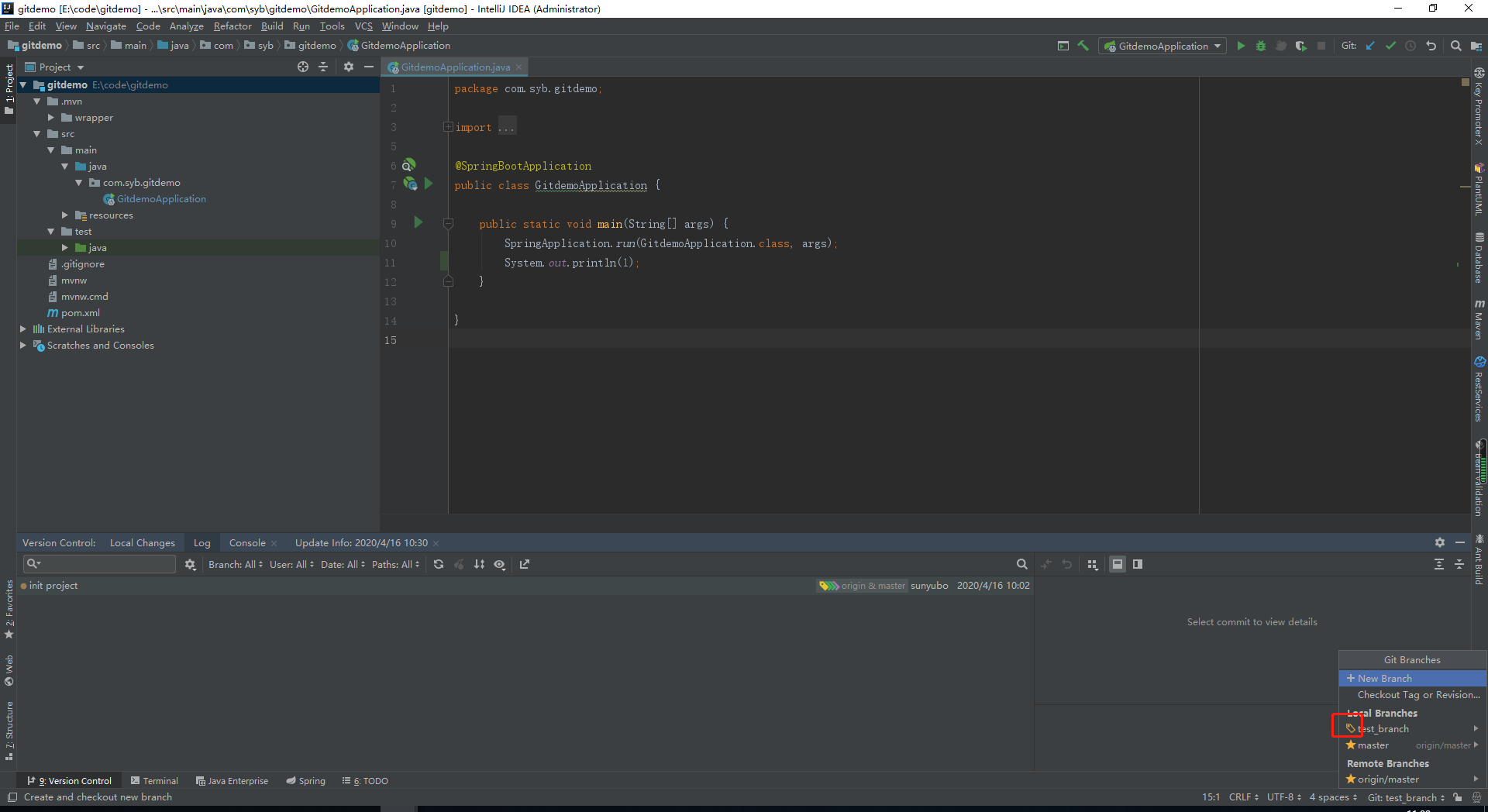Viewport: 1488px width, 812px height.
Task: Open the Navigate menu
Action: (x=105, y=26)
